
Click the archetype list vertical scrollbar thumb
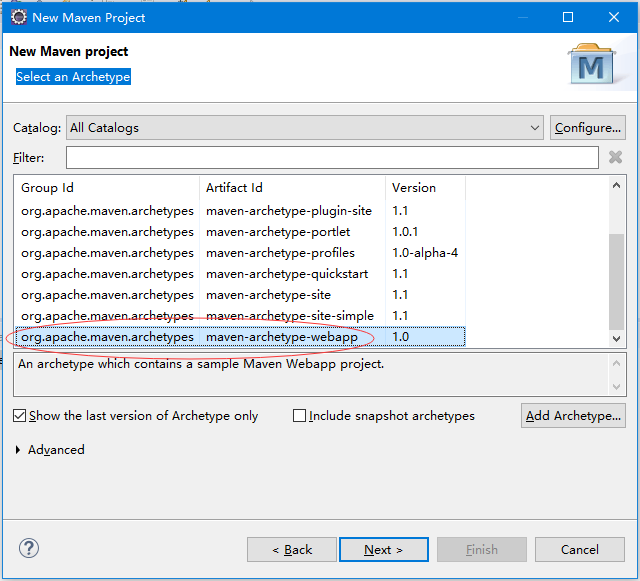616,282
